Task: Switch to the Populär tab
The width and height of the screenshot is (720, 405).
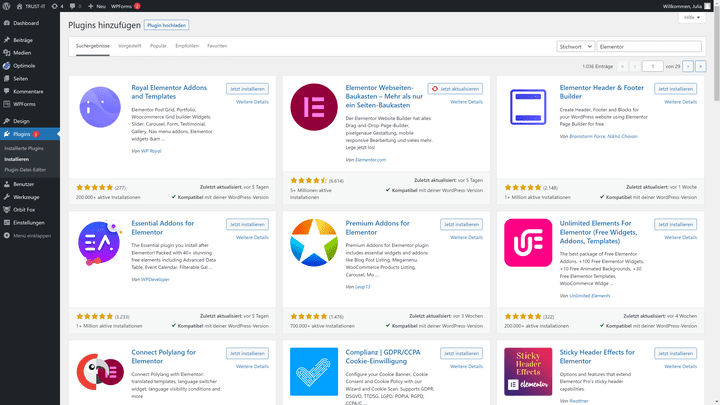Action: [x=158, y=46]
